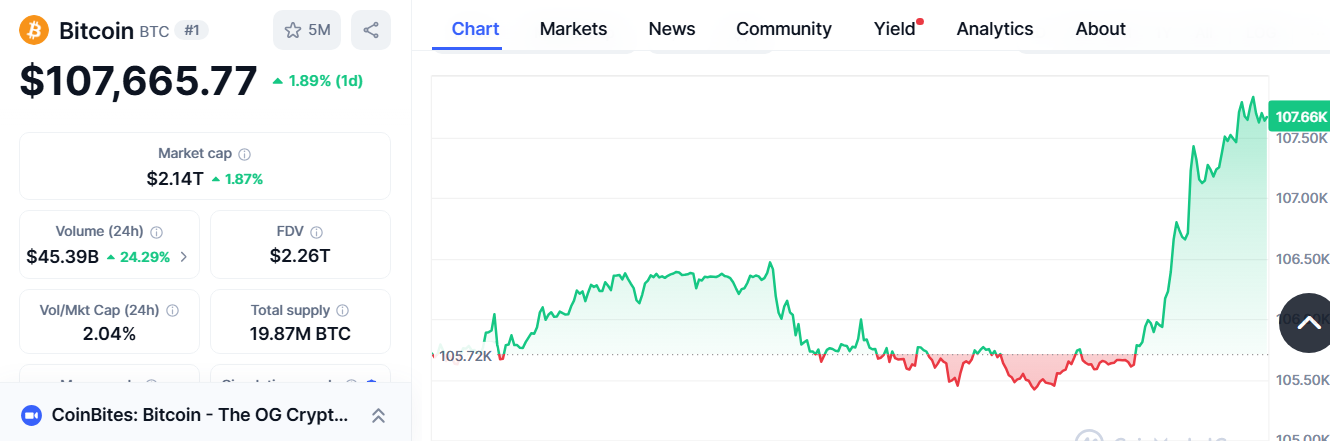Click the 19.87M BTC total supply value
The width and height of the screenshot is (1330, 441).
[300, 334]
